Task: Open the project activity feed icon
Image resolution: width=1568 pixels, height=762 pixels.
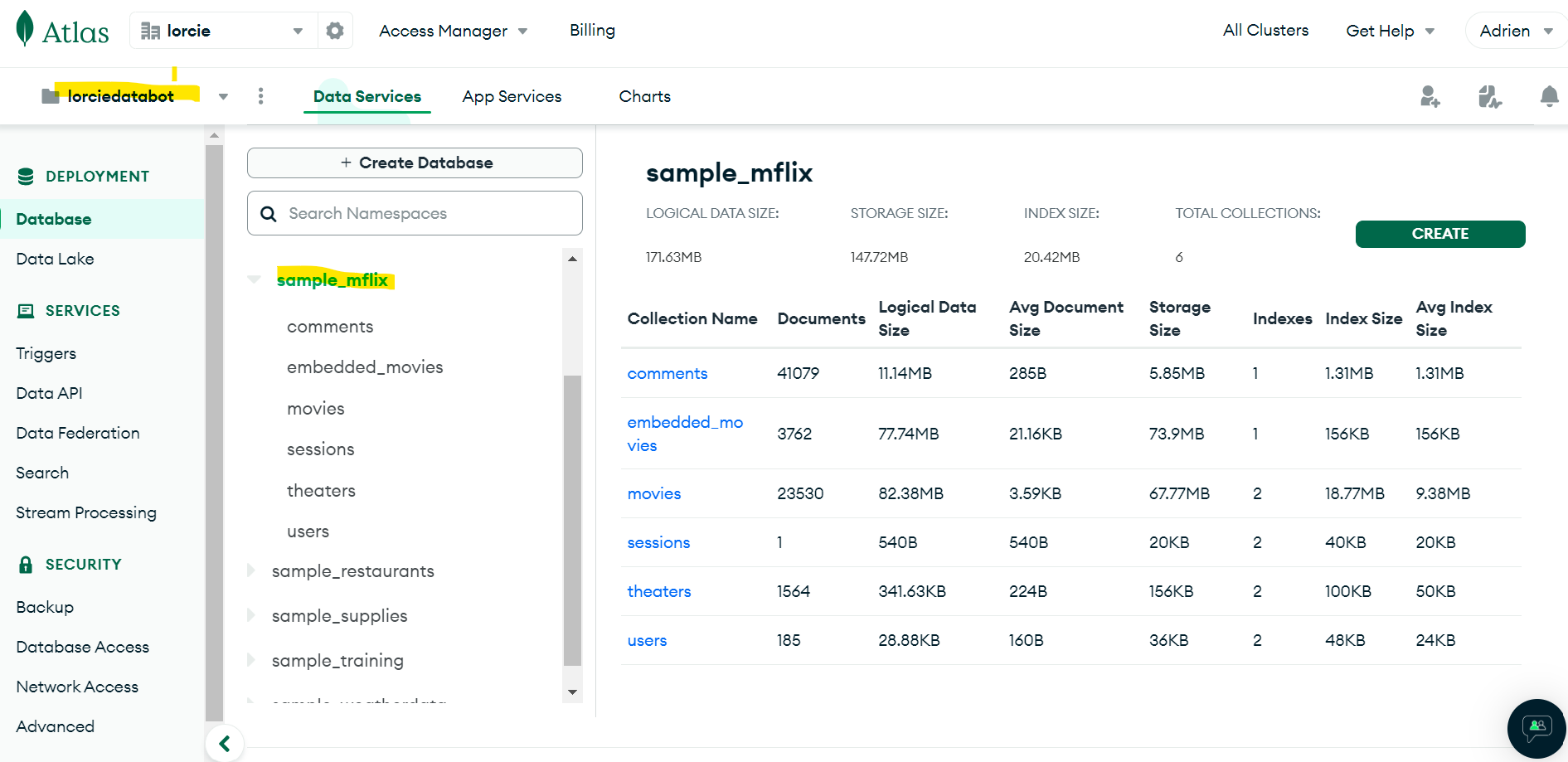Action: (1489, 97)
